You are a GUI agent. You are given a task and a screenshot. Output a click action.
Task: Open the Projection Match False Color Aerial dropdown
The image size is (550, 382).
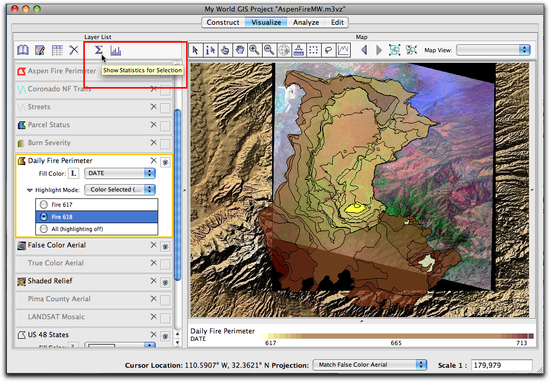tap(370, 365)
